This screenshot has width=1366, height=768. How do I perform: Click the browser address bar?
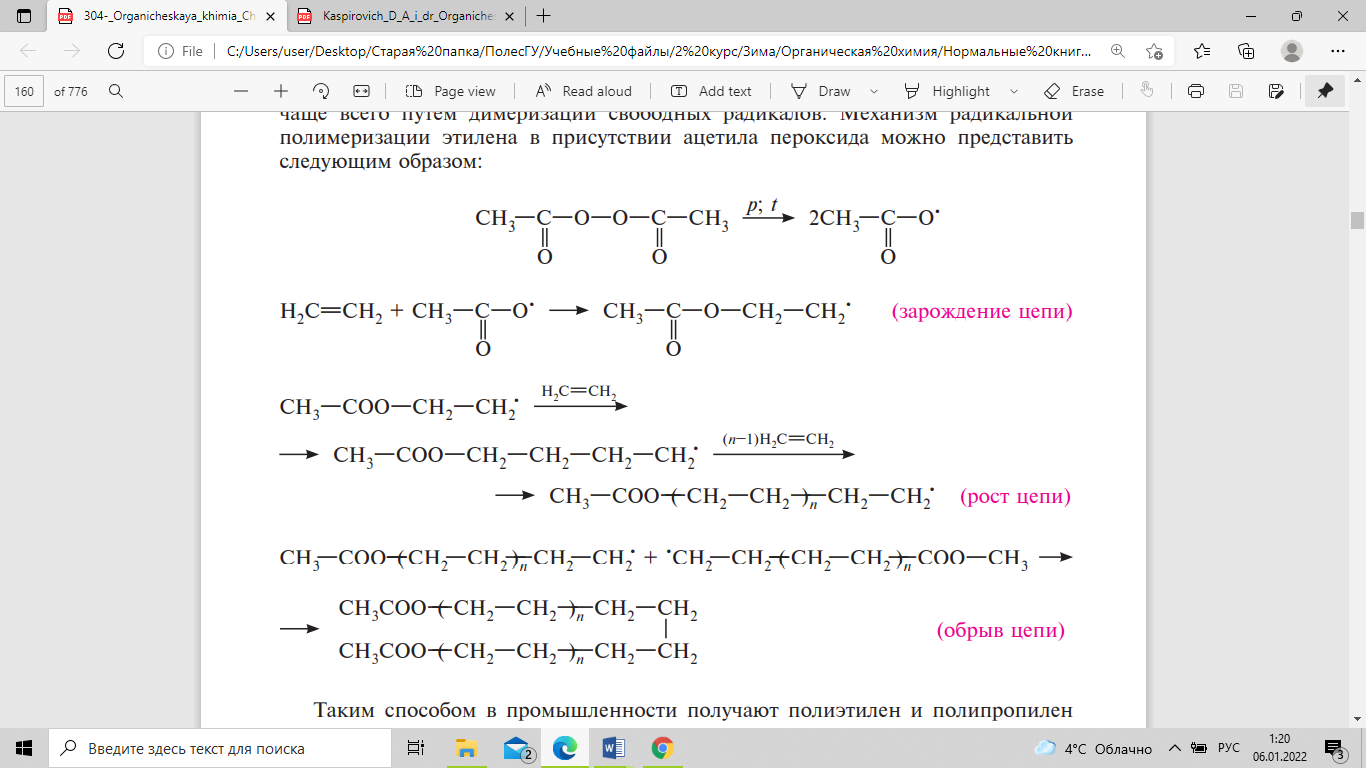660,51
